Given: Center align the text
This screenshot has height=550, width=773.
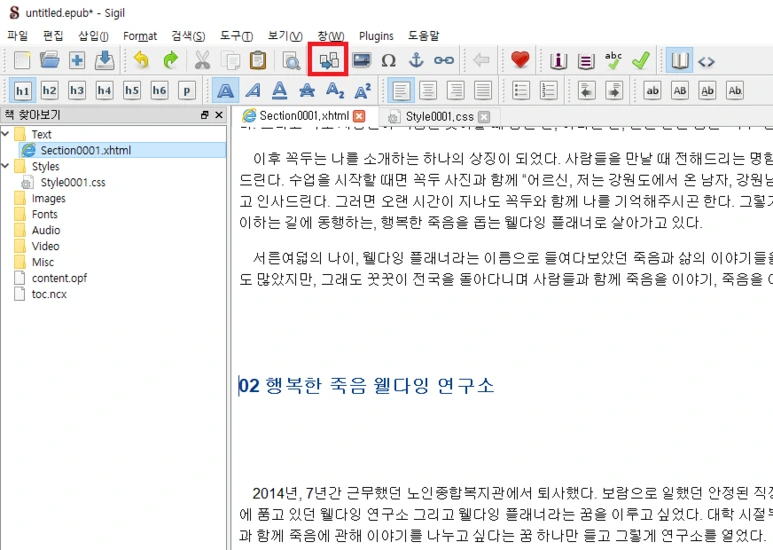Looking at the screenshot, I should click(428, 90).
